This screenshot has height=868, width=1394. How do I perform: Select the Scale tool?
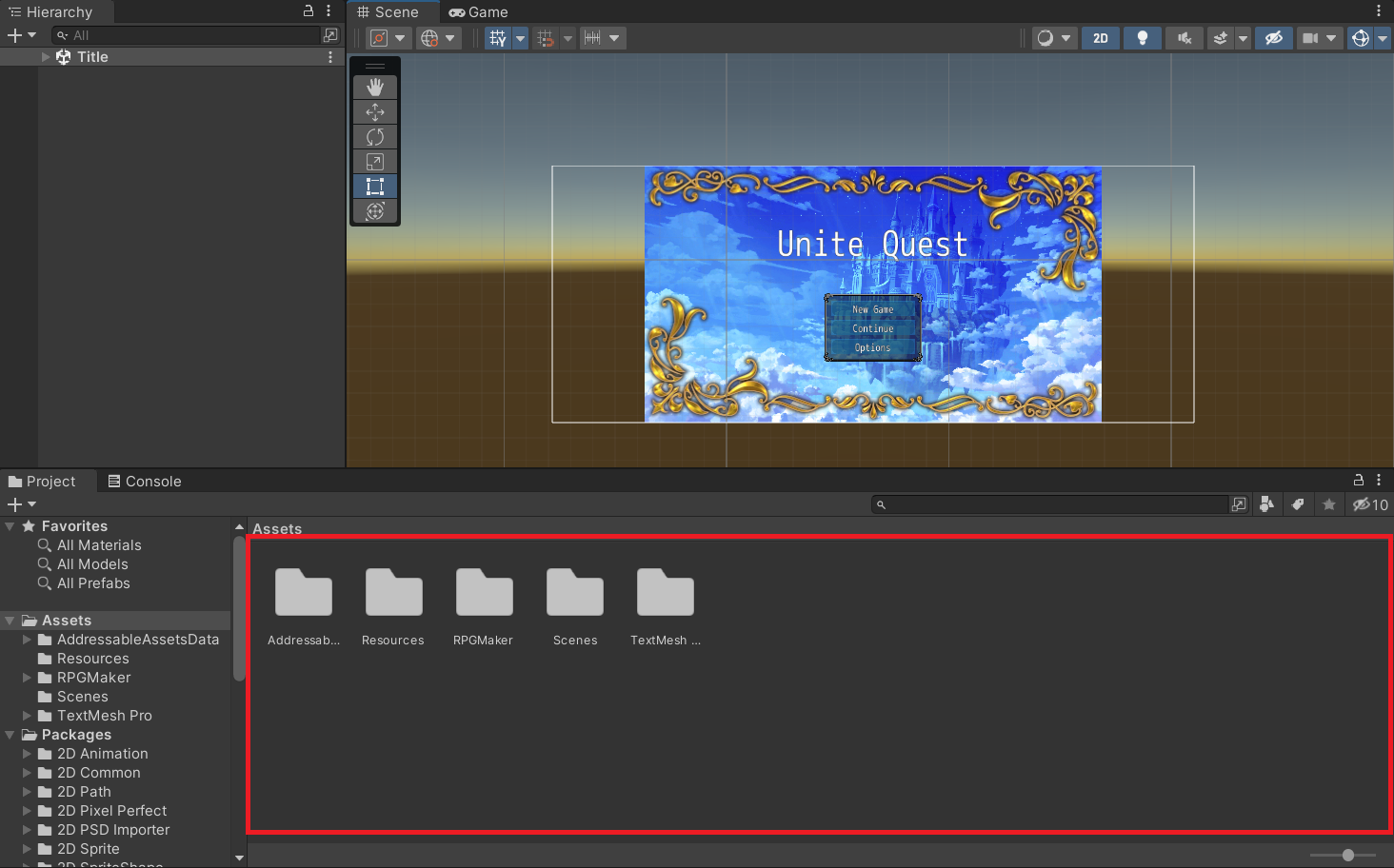coord(375,162)
